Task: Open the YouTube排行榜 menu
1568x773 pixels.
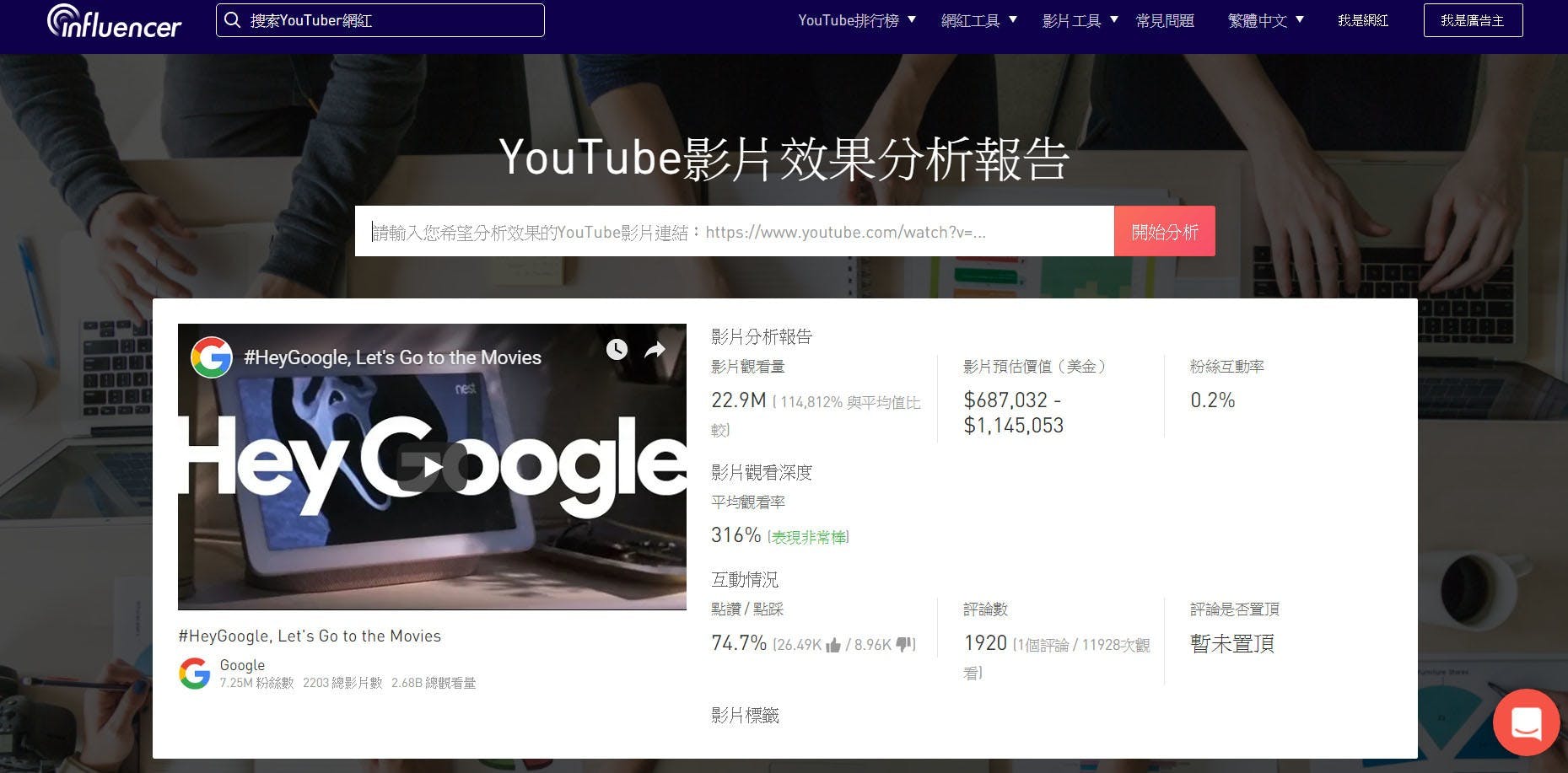Action: point(849,20)
